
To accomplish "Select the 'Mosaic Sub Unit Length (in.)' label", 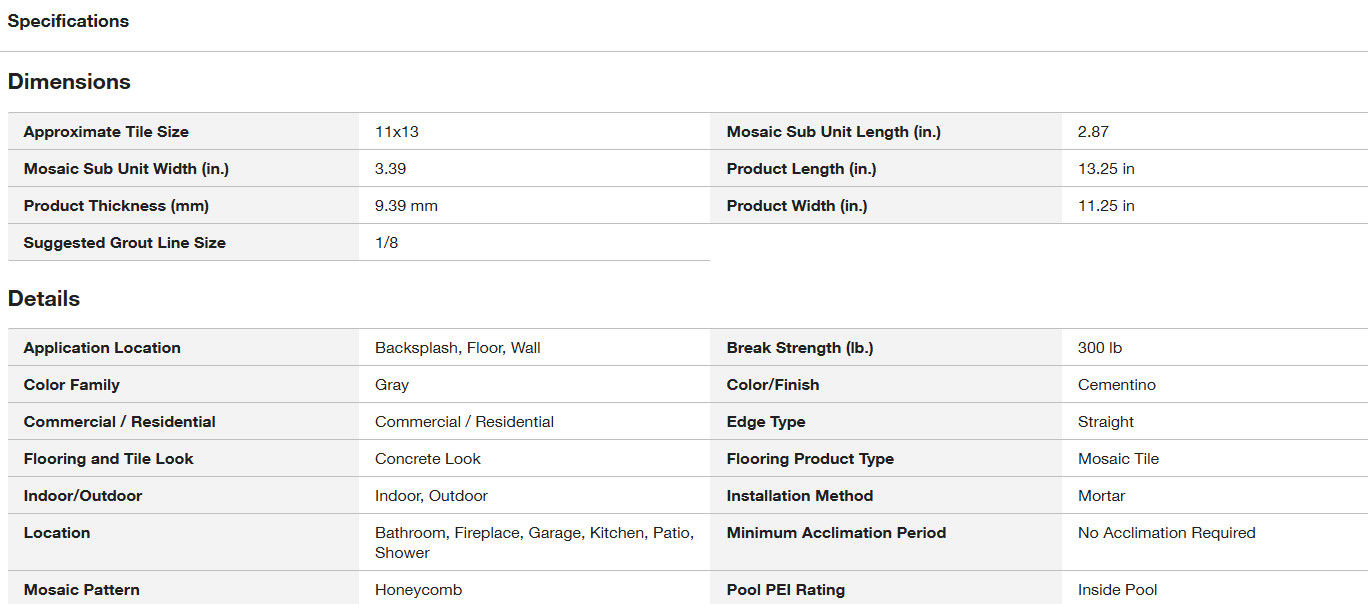I will pyautogui.click(x=834, y=132).
